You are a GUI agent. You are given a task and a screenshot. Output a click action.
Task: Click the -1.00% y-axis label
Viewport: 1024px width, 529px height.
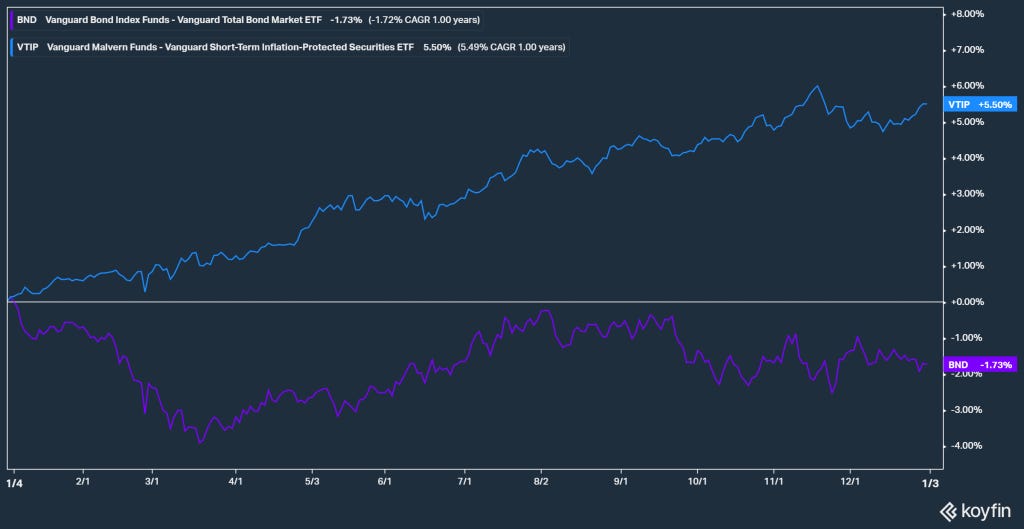(x=968, y=338)
